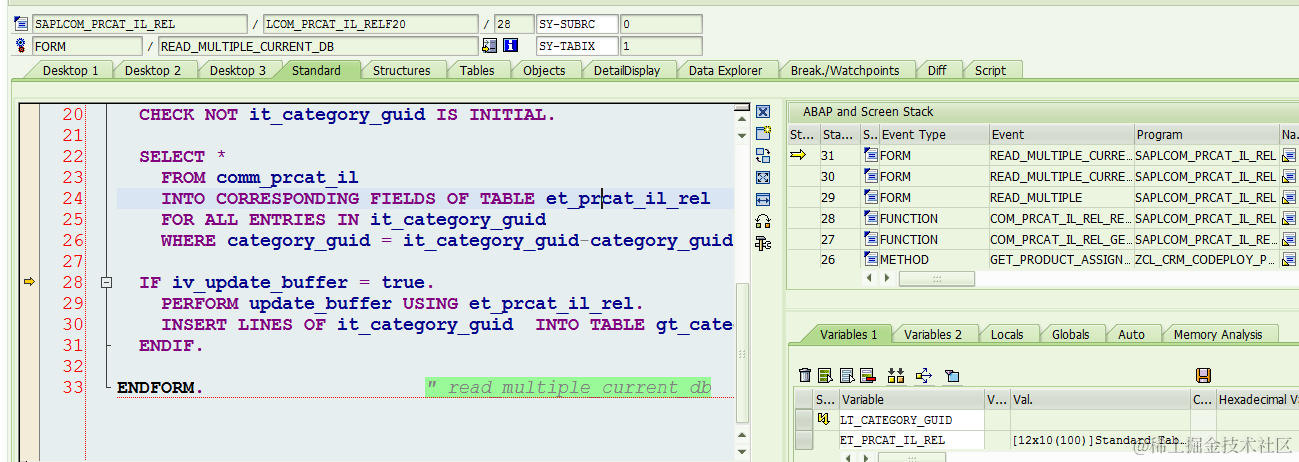1299x462 pixels.
Task: Click line 30 INSERT LINES OF statement
Action: (x=447, y=324)
